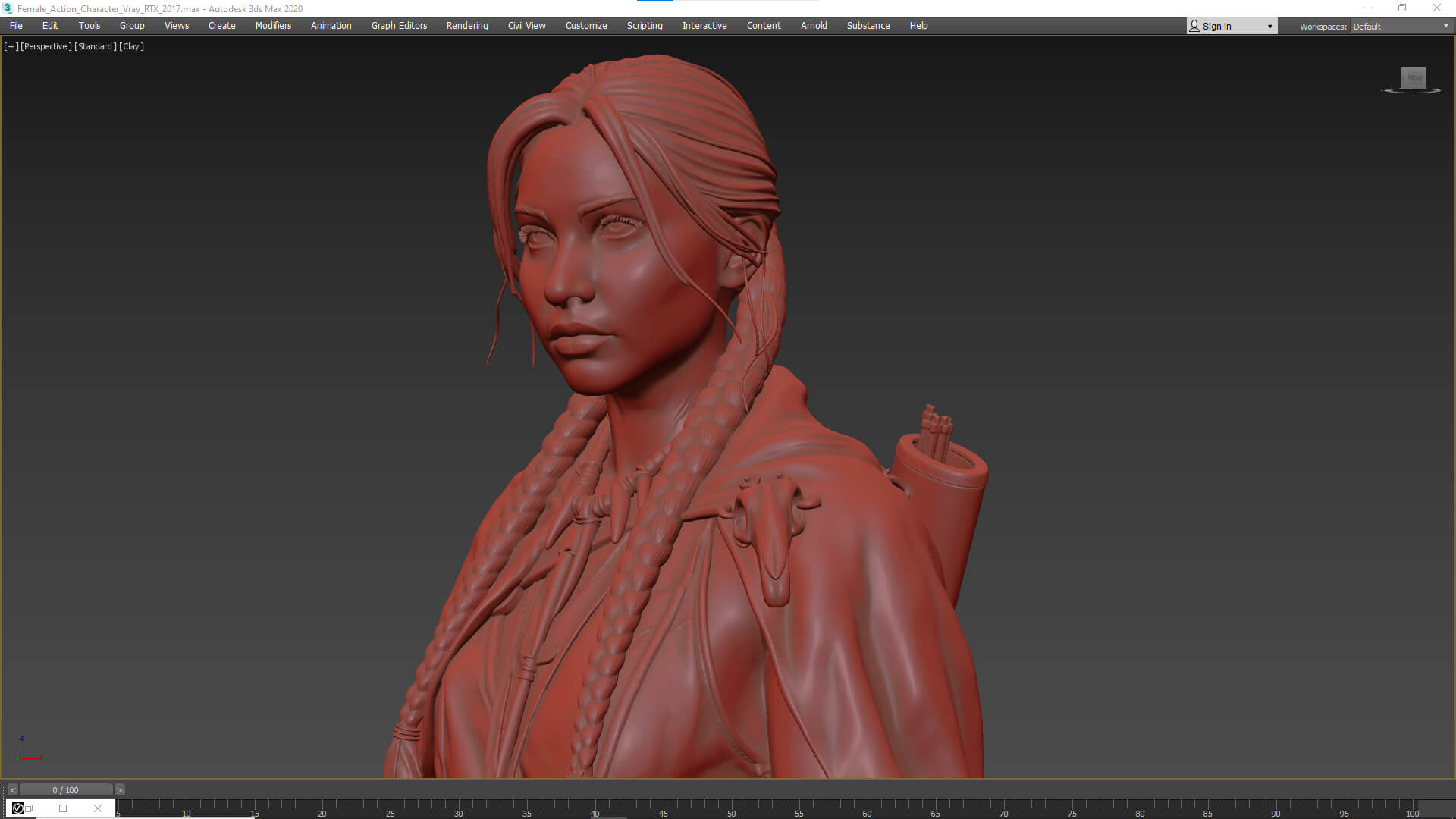Screen dimensions: 1456x819
Task: Open the Arnold menu
Action: point(814,26)
